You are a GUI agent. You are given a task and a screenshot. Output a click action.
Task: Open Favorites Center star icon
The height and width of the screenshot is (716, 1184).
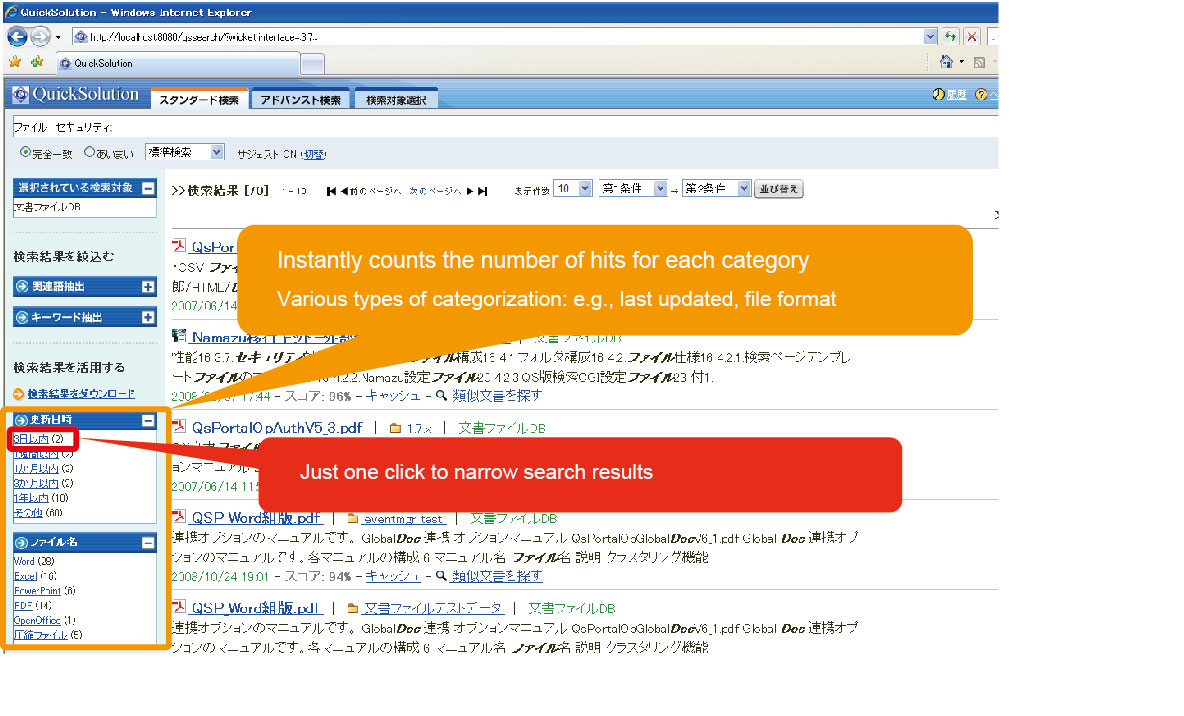click(15, 62)
